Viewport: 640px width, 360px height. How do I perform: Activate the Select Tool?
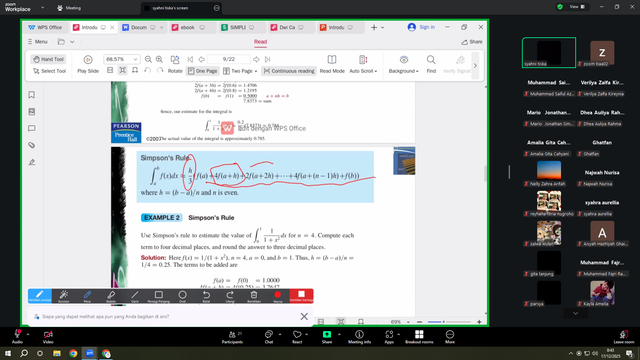pyautogui.click(x=49, y=71)
